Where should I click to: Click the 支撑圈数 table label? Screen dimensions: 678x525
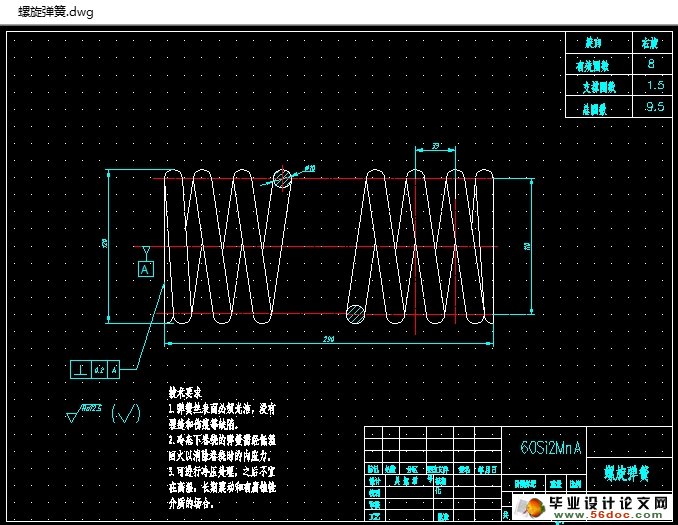coord(599,87)
